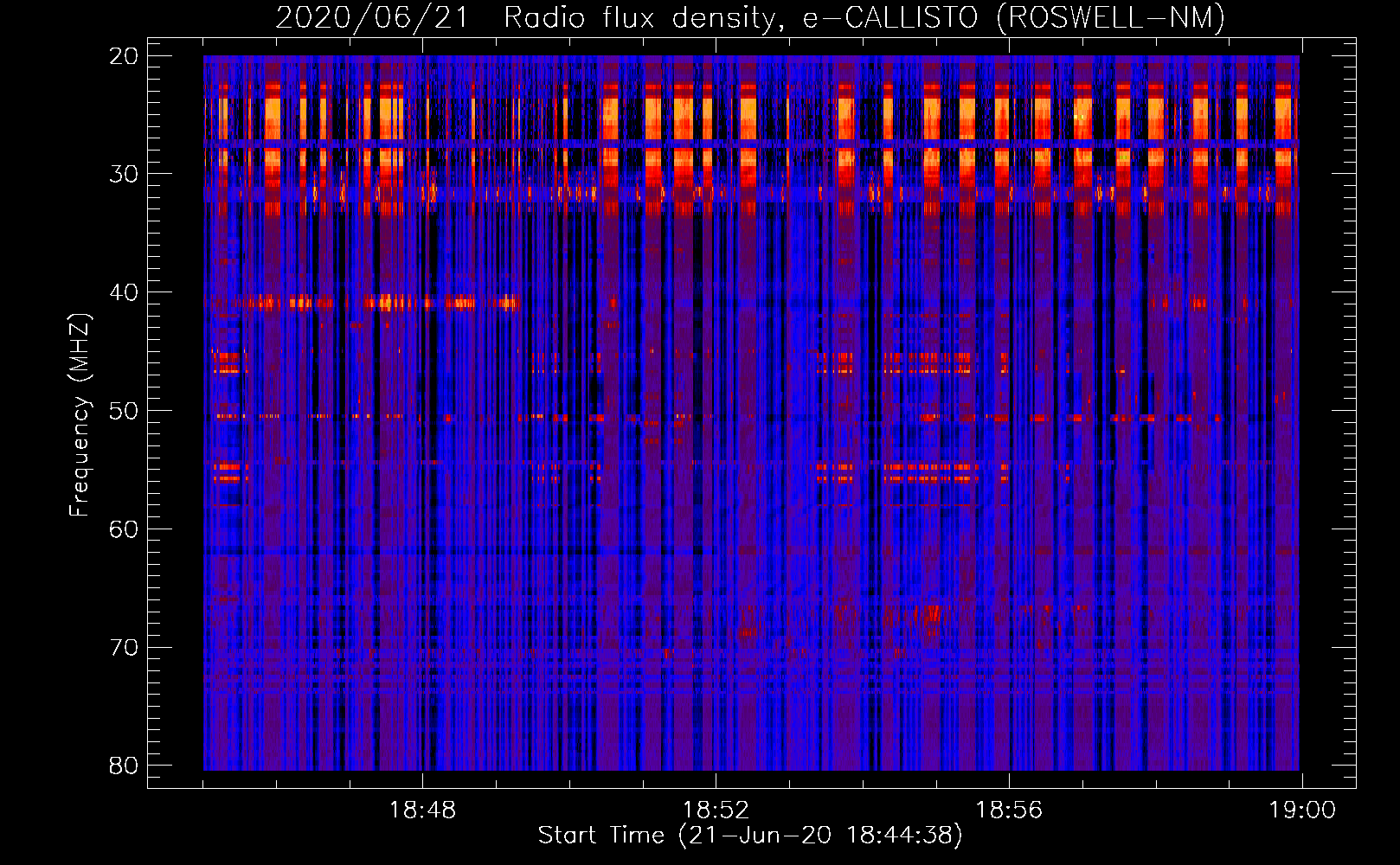Click the 70 frequency tick label
Screen dimensions: 1400x865
tap(125, 648)
